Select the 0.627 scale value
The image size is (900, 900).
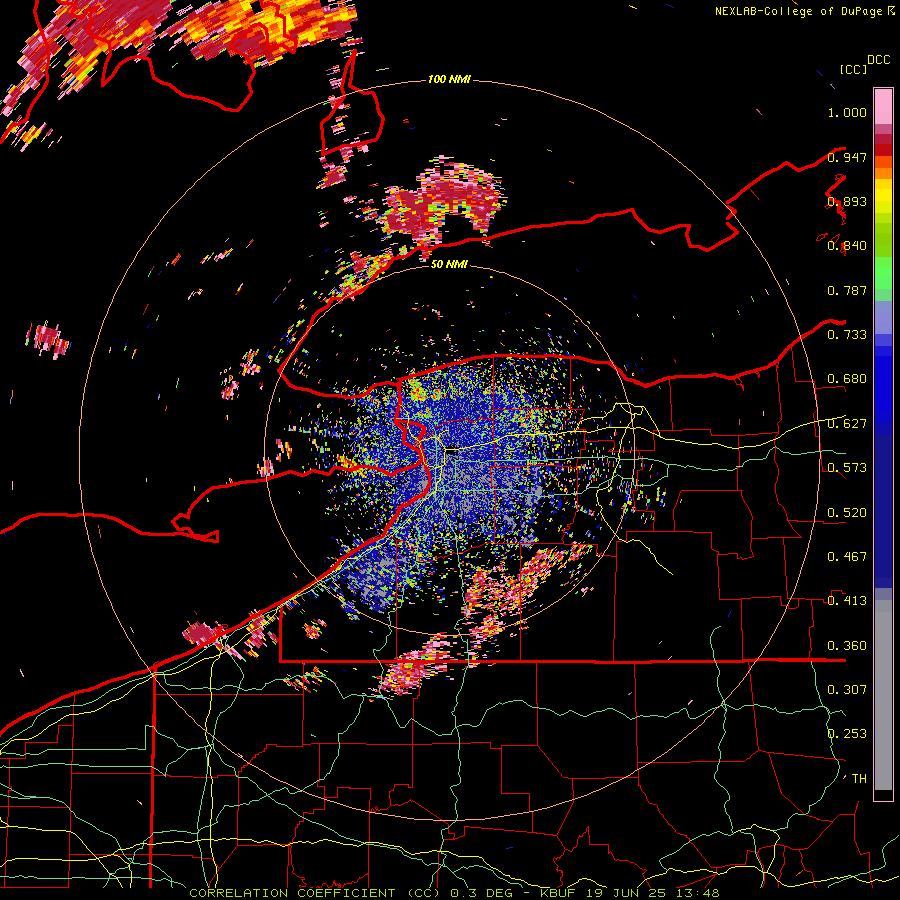[847, 424]
